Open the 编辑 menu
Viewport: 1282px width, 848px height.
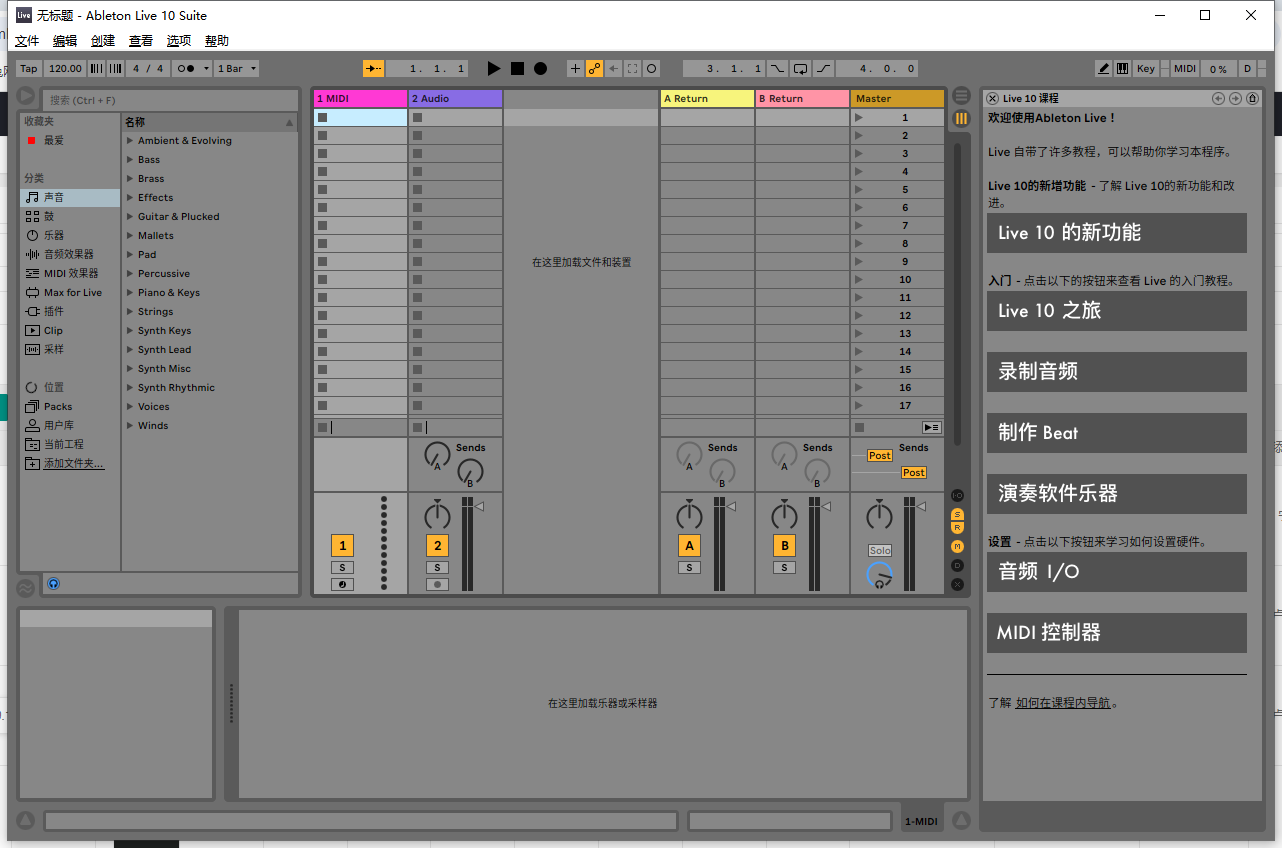point(65,41)
